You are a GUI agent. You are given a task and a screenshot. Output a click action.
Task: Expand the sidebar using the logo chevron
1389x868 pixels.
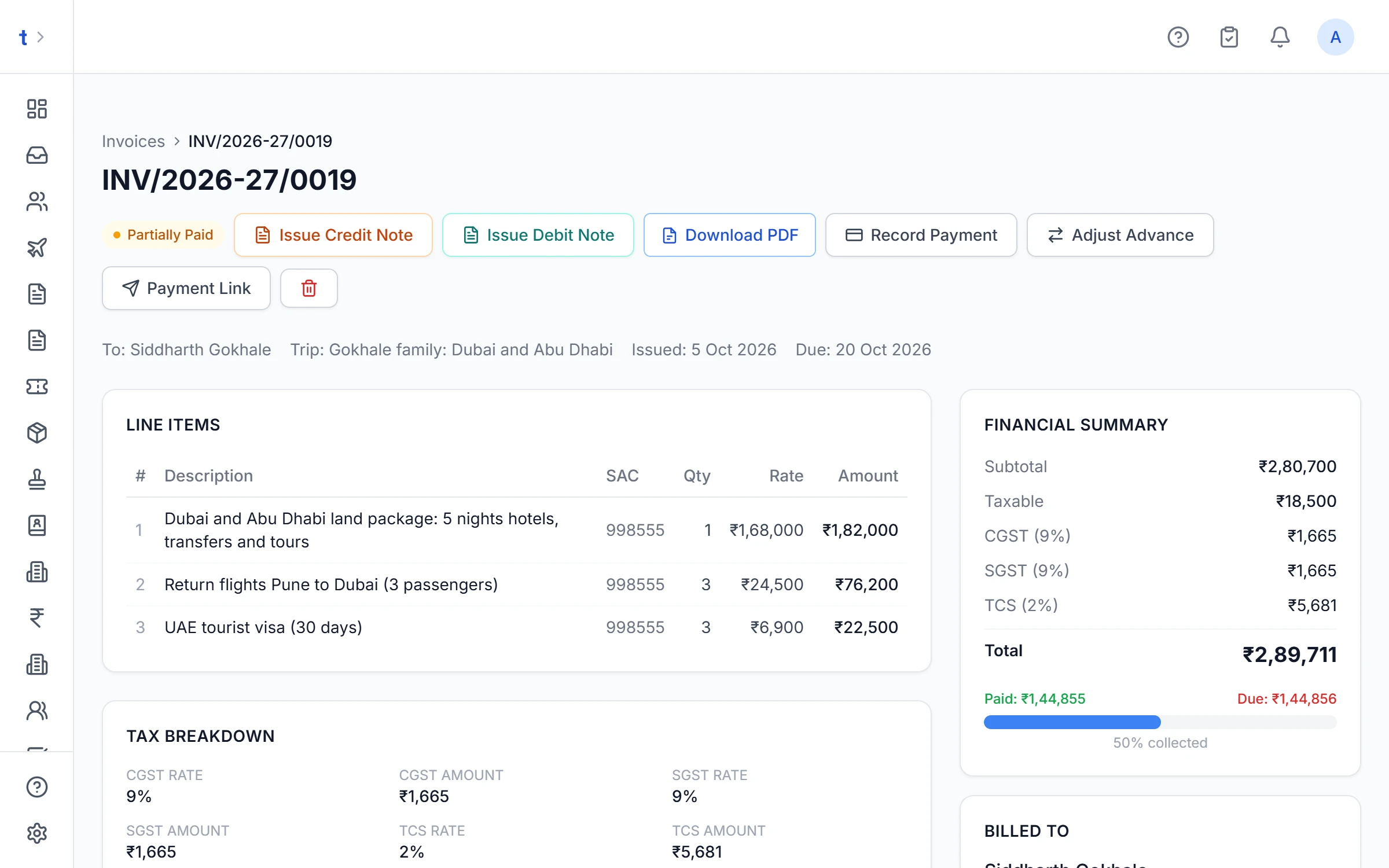[x=40, y=37]
